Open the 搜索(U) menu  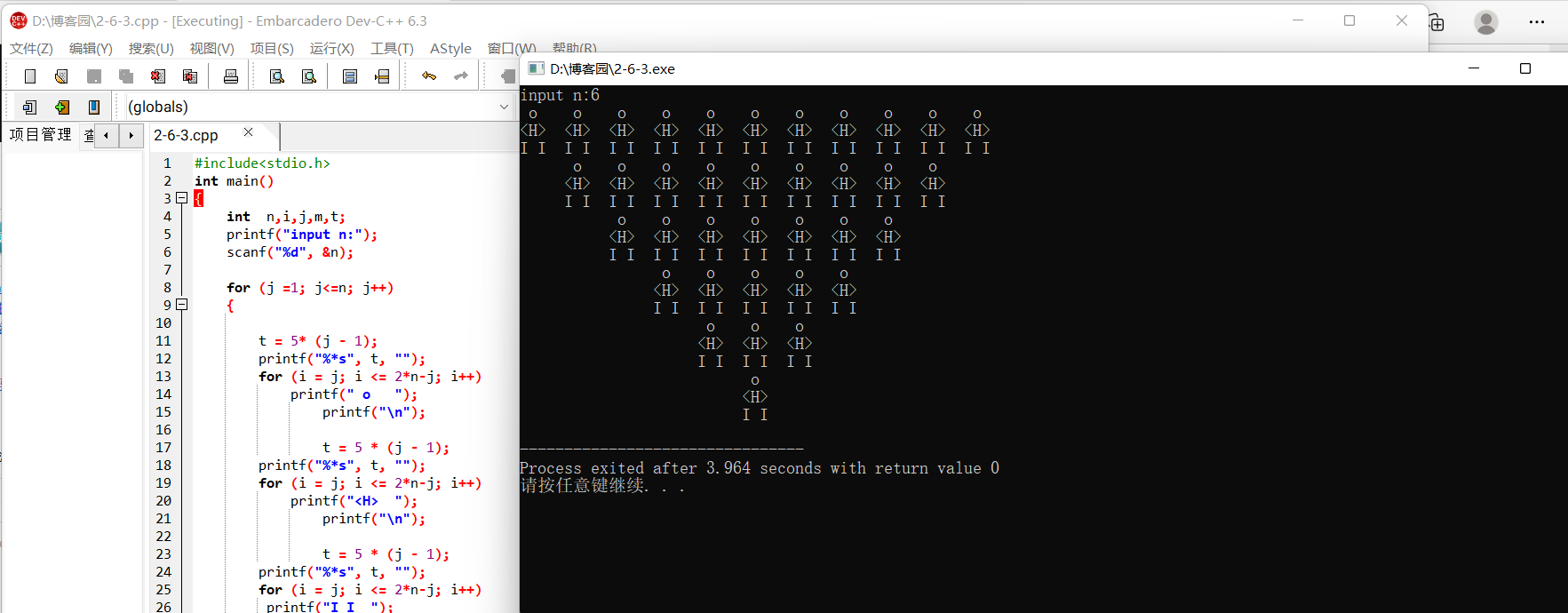tap(151, 49)
